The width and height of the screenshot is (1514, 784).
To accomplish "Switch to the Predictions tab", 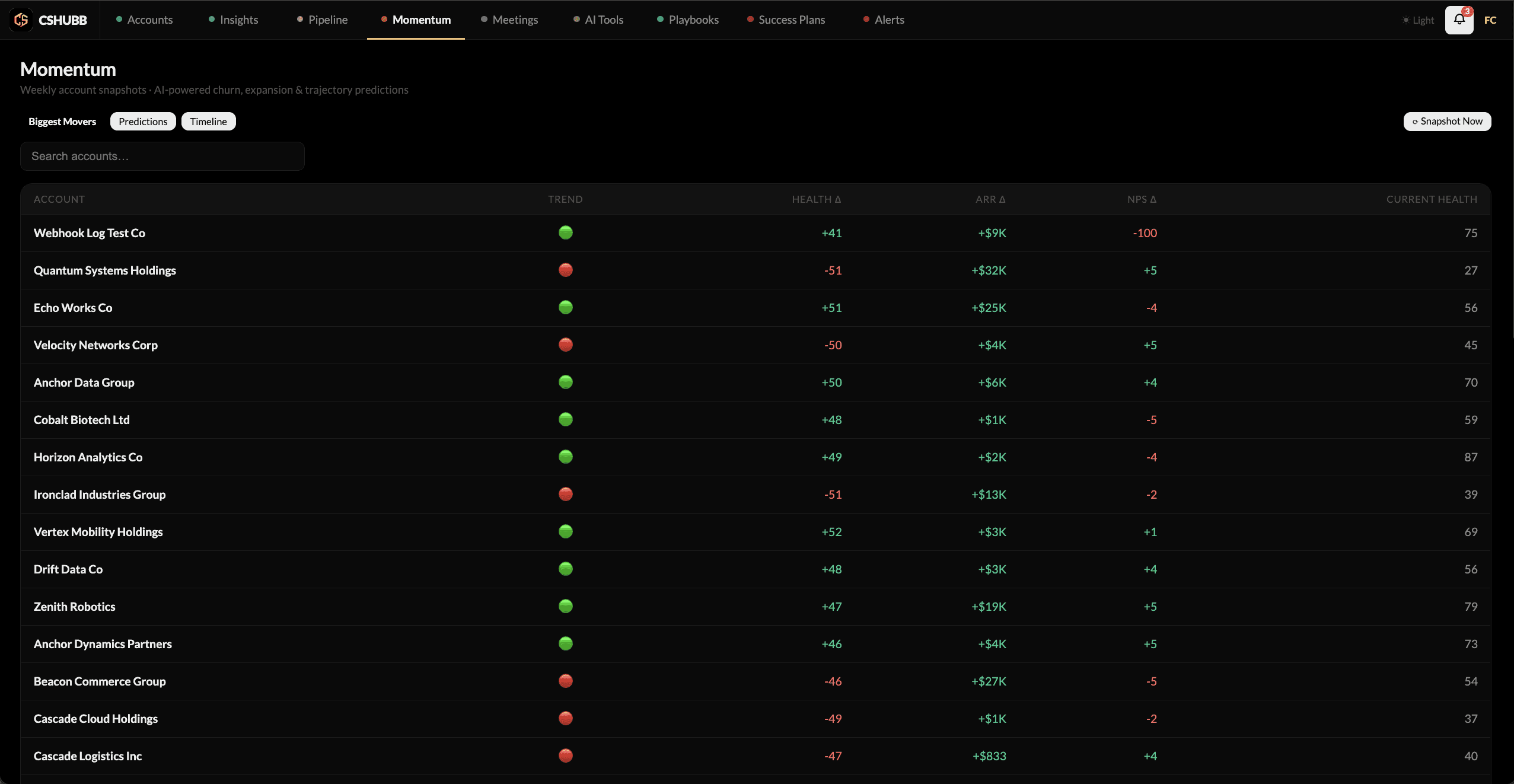I will point(143,122).
